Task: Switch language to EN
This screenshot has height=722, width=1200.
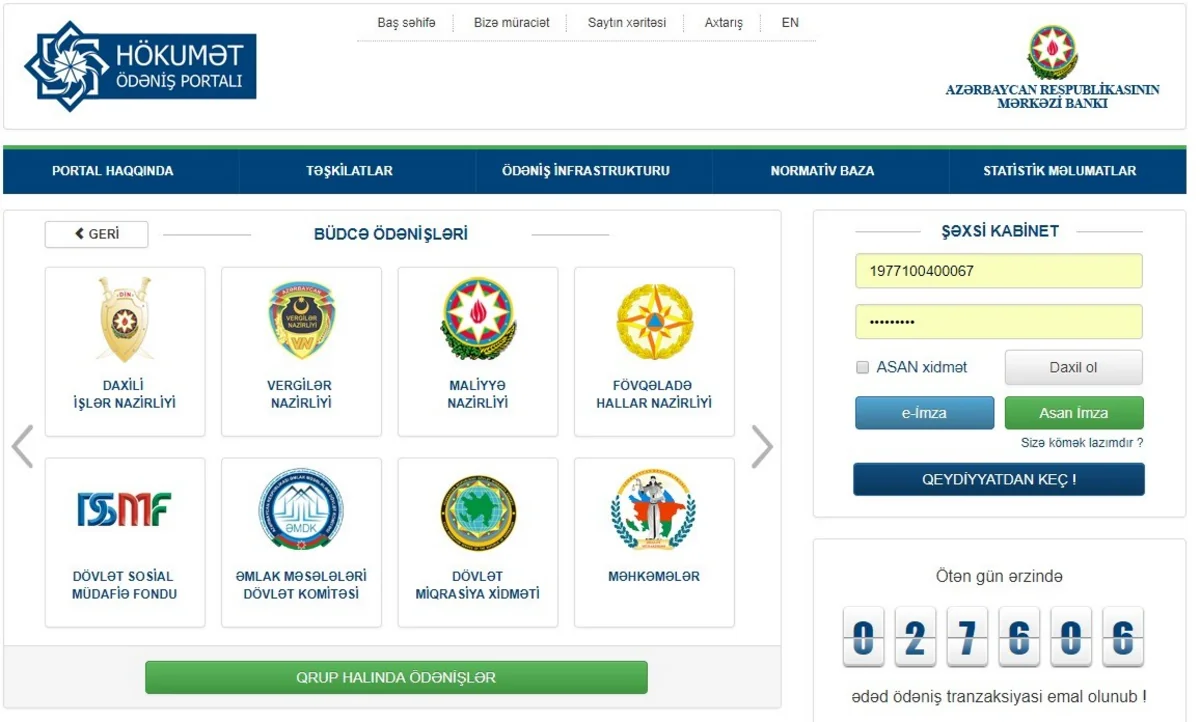Action: pos(790,22)
